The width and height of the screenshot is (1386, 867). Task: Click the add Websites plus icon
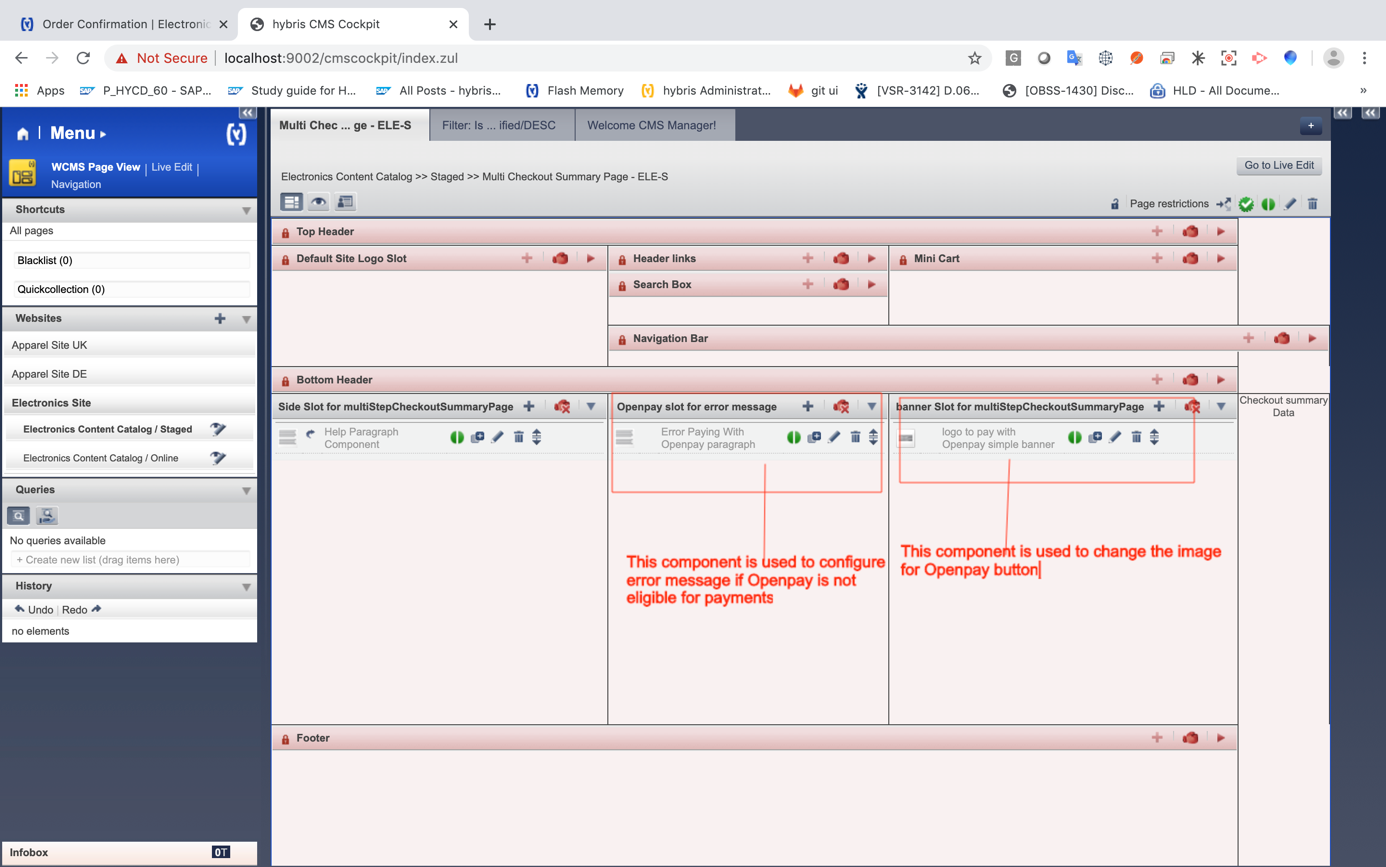220,319
